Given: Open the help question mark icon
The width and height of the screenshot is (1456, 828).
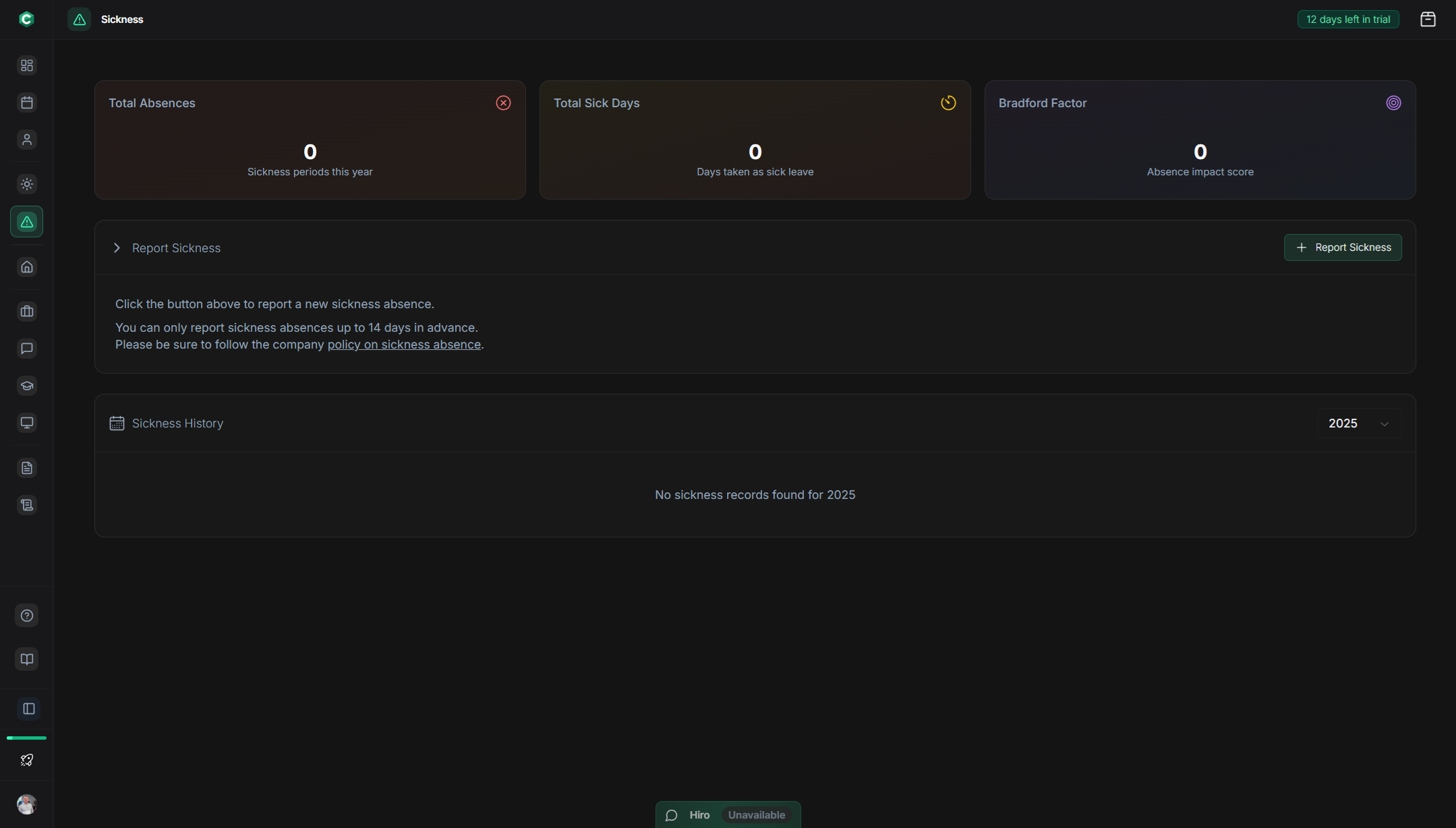Looking at the screenshot, I should [27, 616].
